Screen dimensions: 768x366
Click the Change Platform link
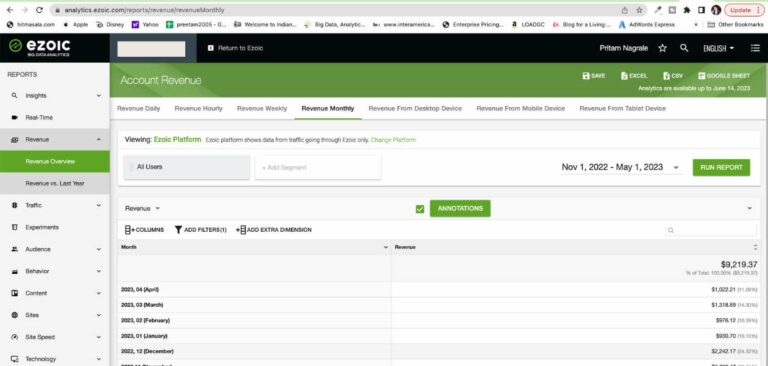(393, 140)
